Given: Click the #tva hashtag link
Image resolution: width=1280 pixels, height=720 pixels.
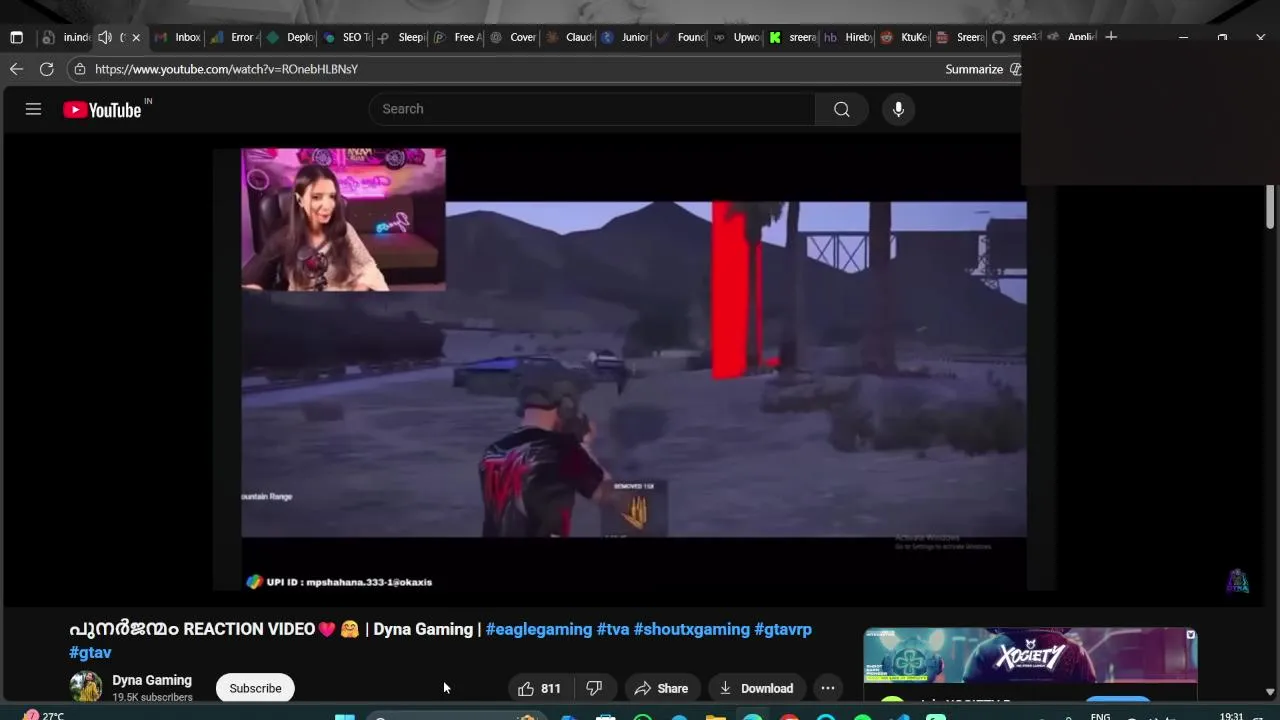Looking at the screenshot, I should [613, 629].
